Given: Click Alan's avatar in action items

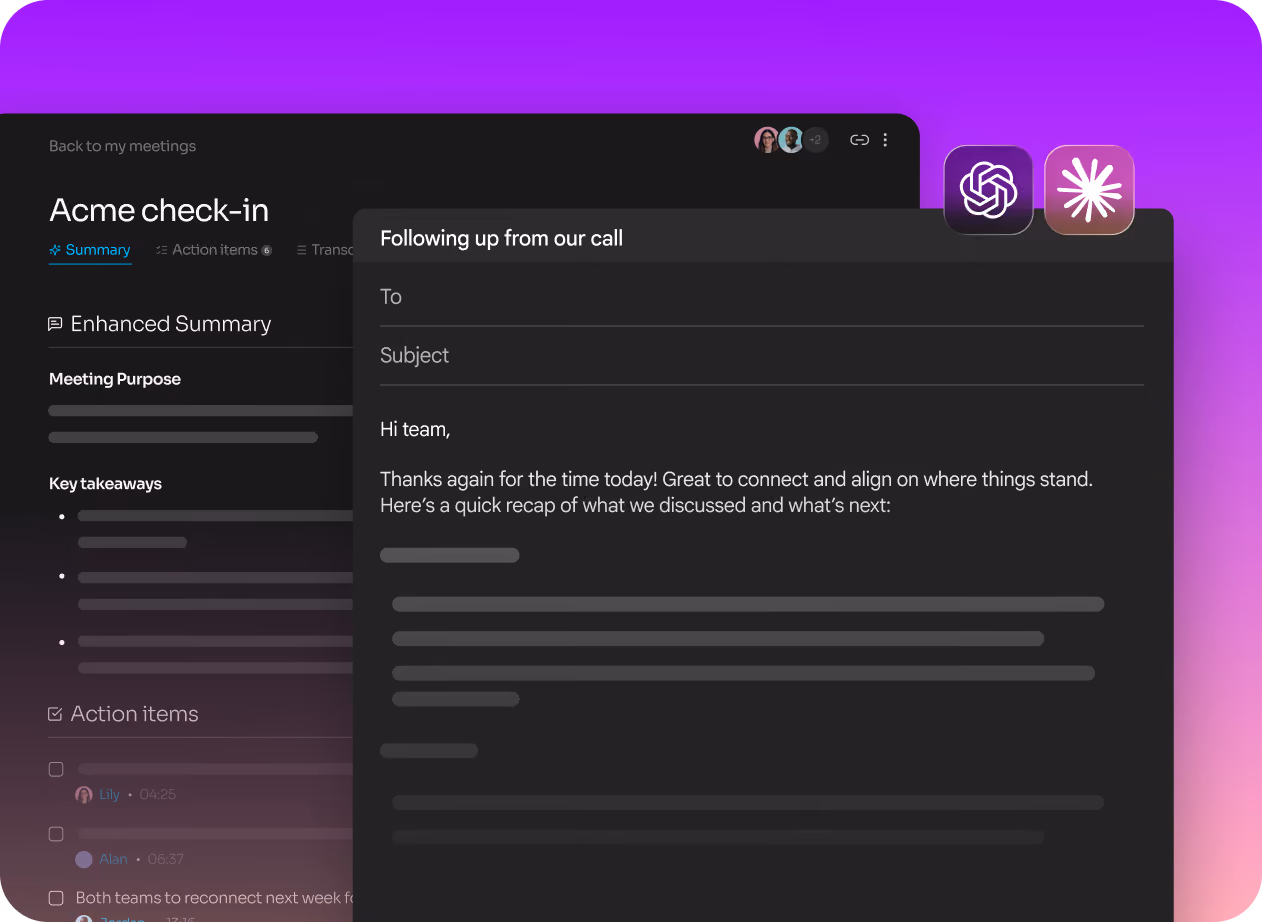Looking at the screenshot, I should 84,859.
